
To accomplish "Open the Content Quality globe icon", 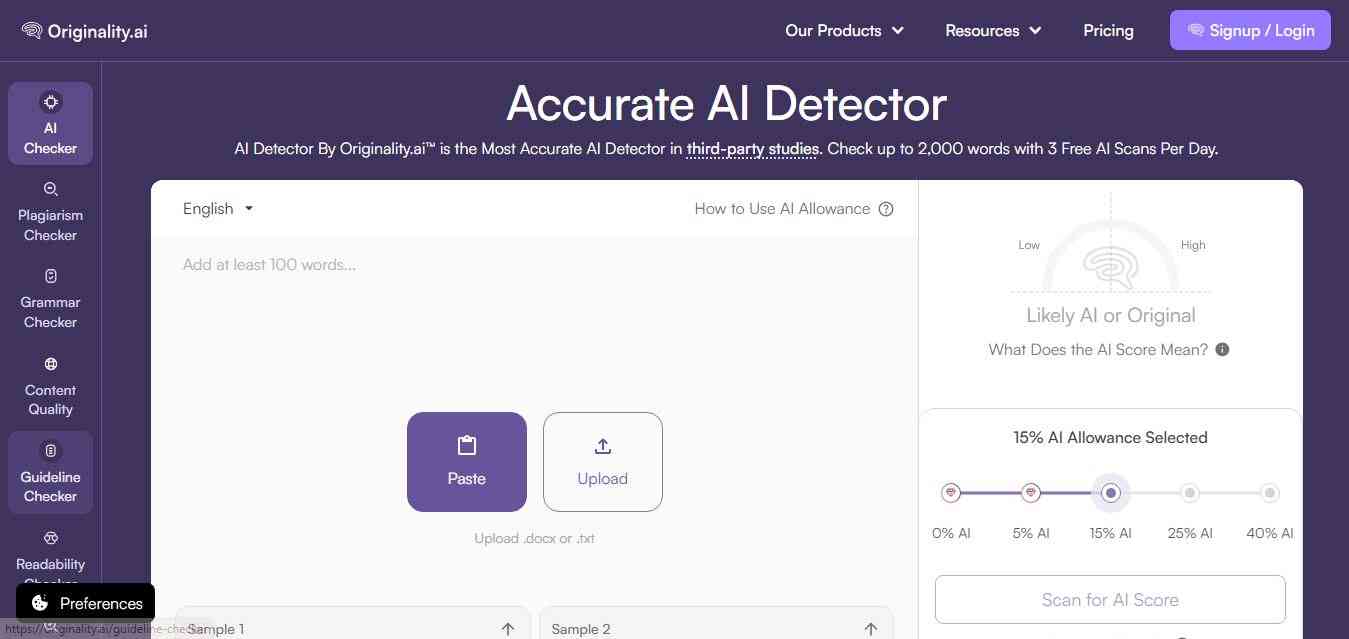I will [51, 364].
